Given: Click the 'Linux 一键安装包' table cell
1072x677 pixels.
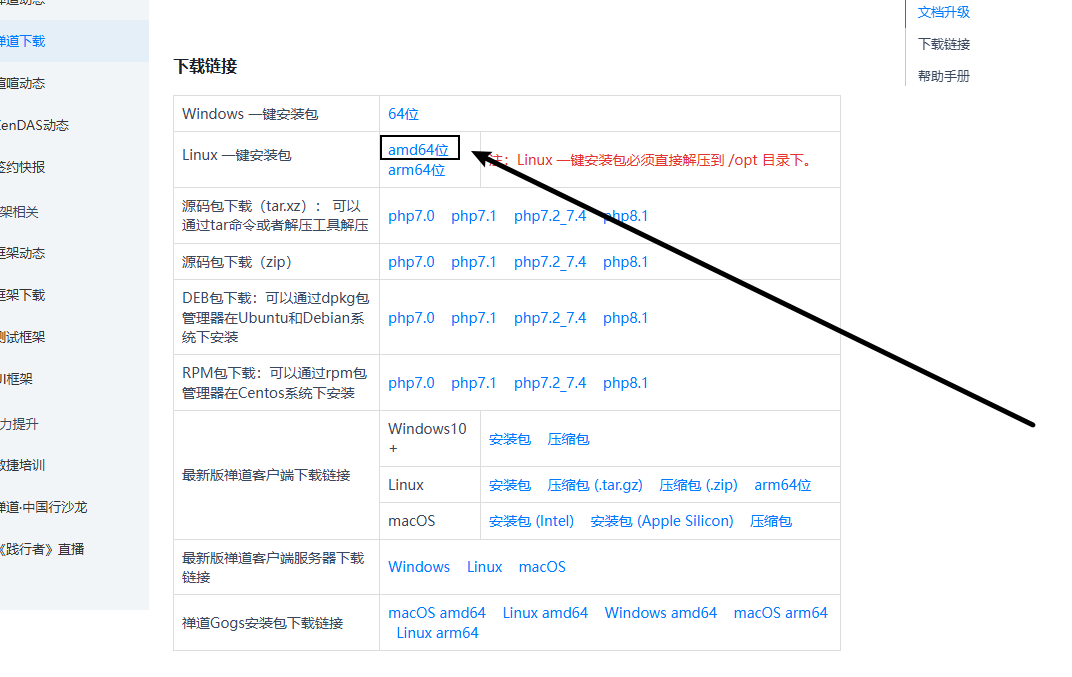Looking at the screenshot, I should click(276, 159).
